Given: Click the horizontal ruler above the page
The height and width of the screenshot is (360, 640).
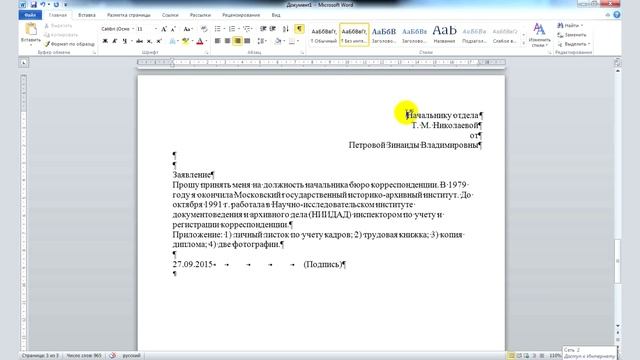Looking at the screenshot, I should [321, 62].
